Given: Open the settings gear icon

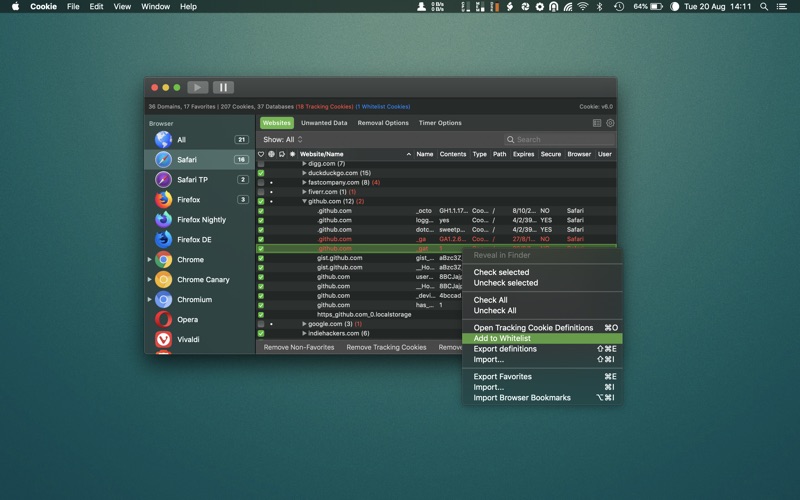Looking at the screenshot, I should [610, 123].
